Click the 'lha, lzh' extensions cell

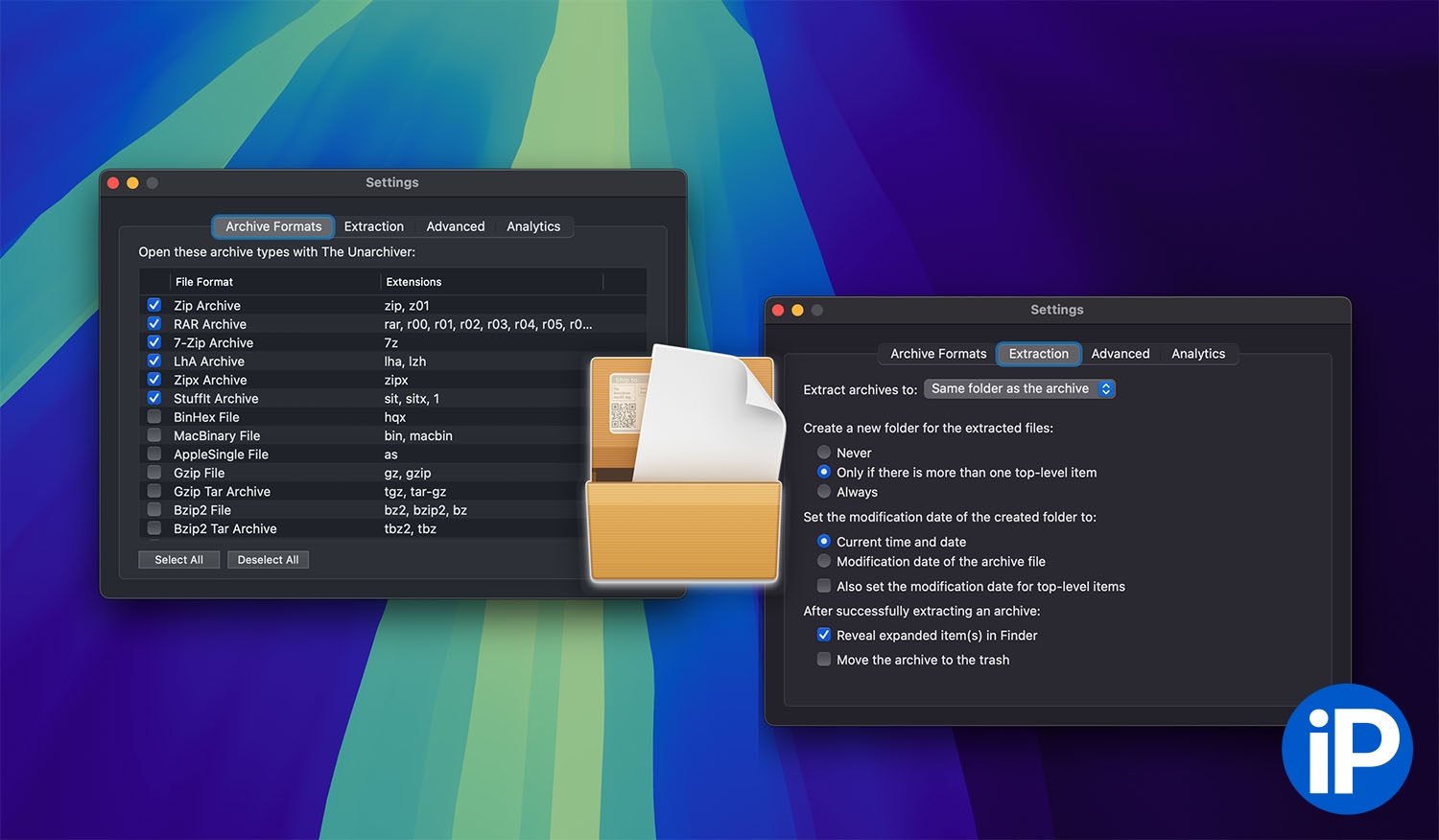click(405, 362)
